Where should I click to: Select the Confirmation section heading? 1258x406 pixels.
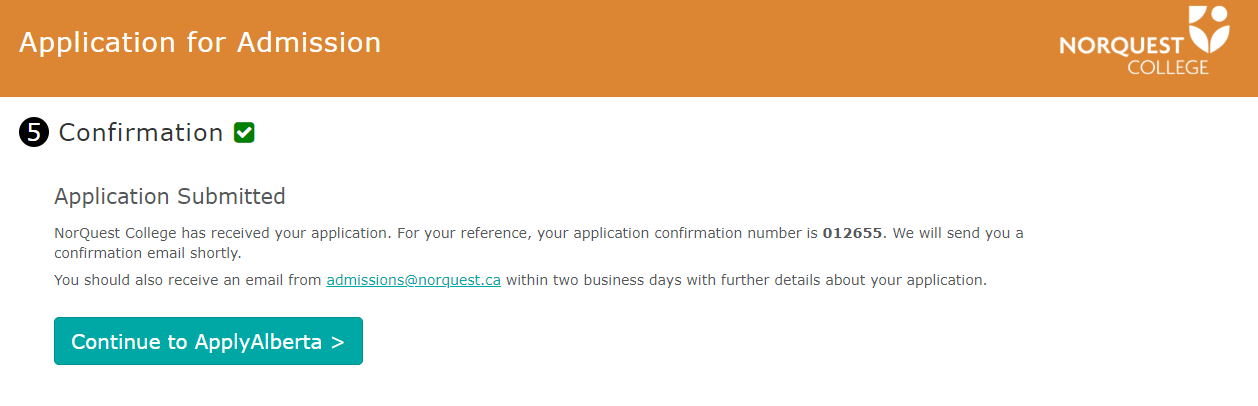(141, 133)
